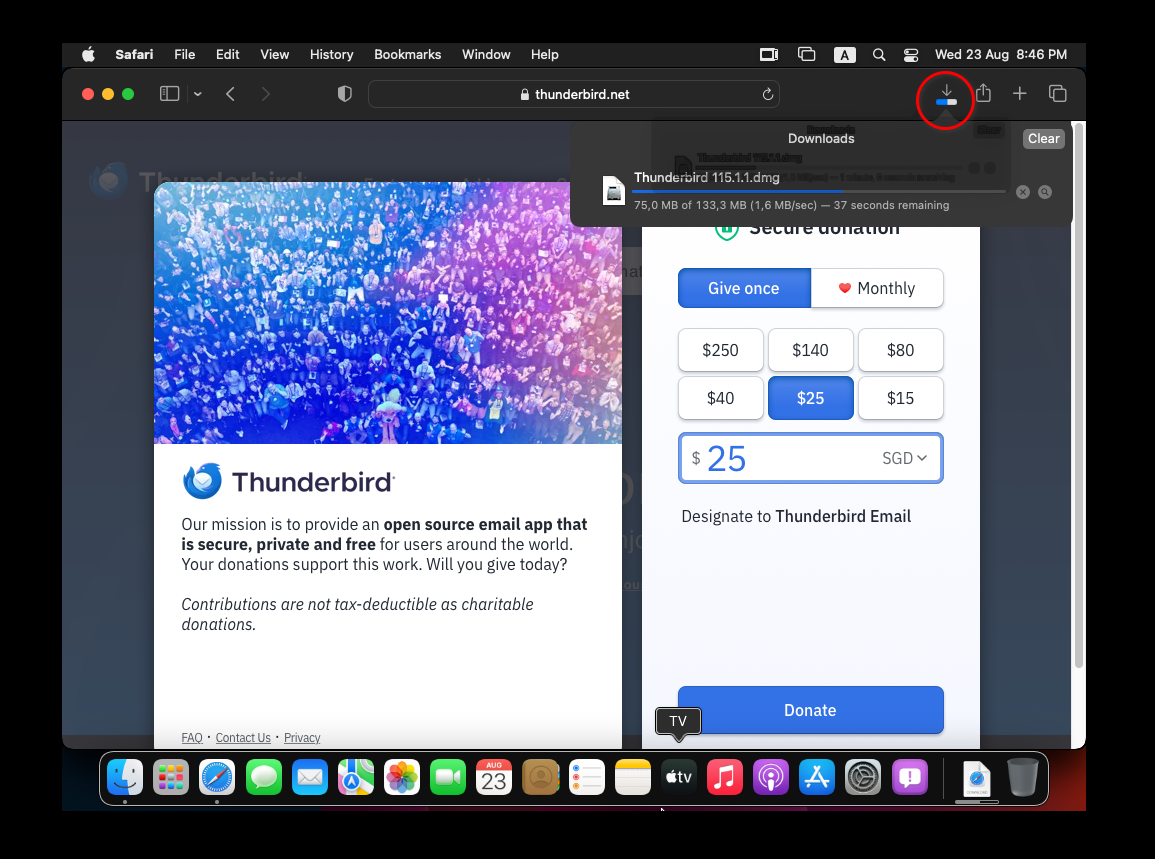Open Photos from the Dock
Screen dimensions: 1155x859
pos(402,777)
